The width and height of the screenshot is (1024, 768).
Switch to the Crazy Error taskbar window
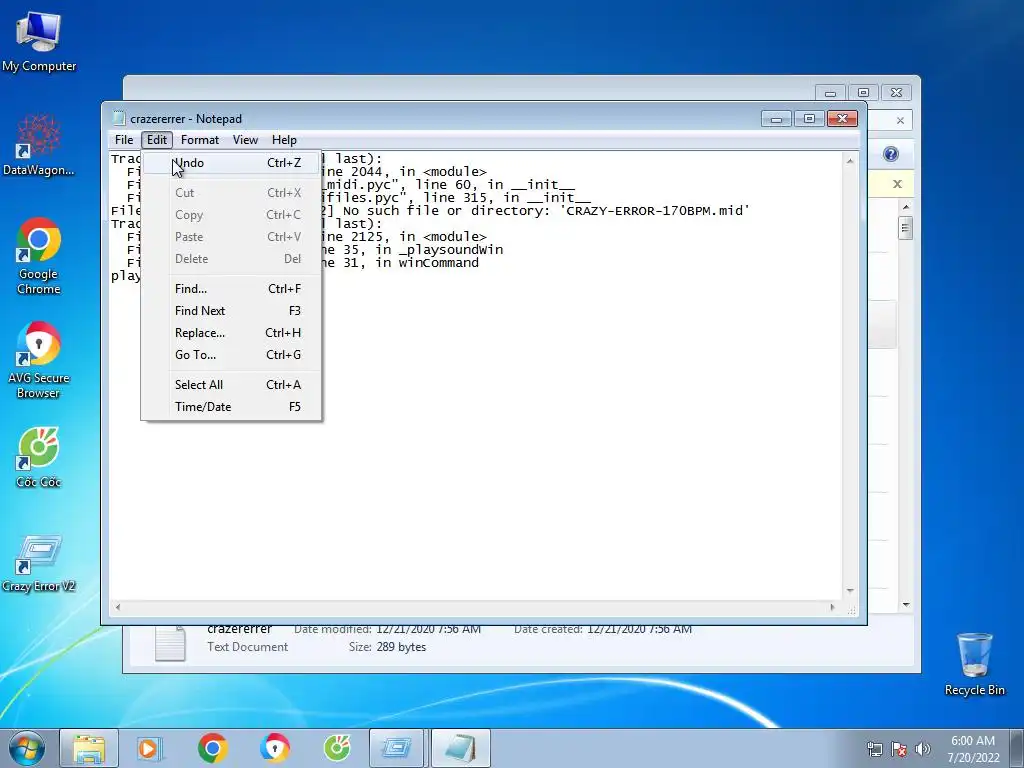[x=396, y=748]
